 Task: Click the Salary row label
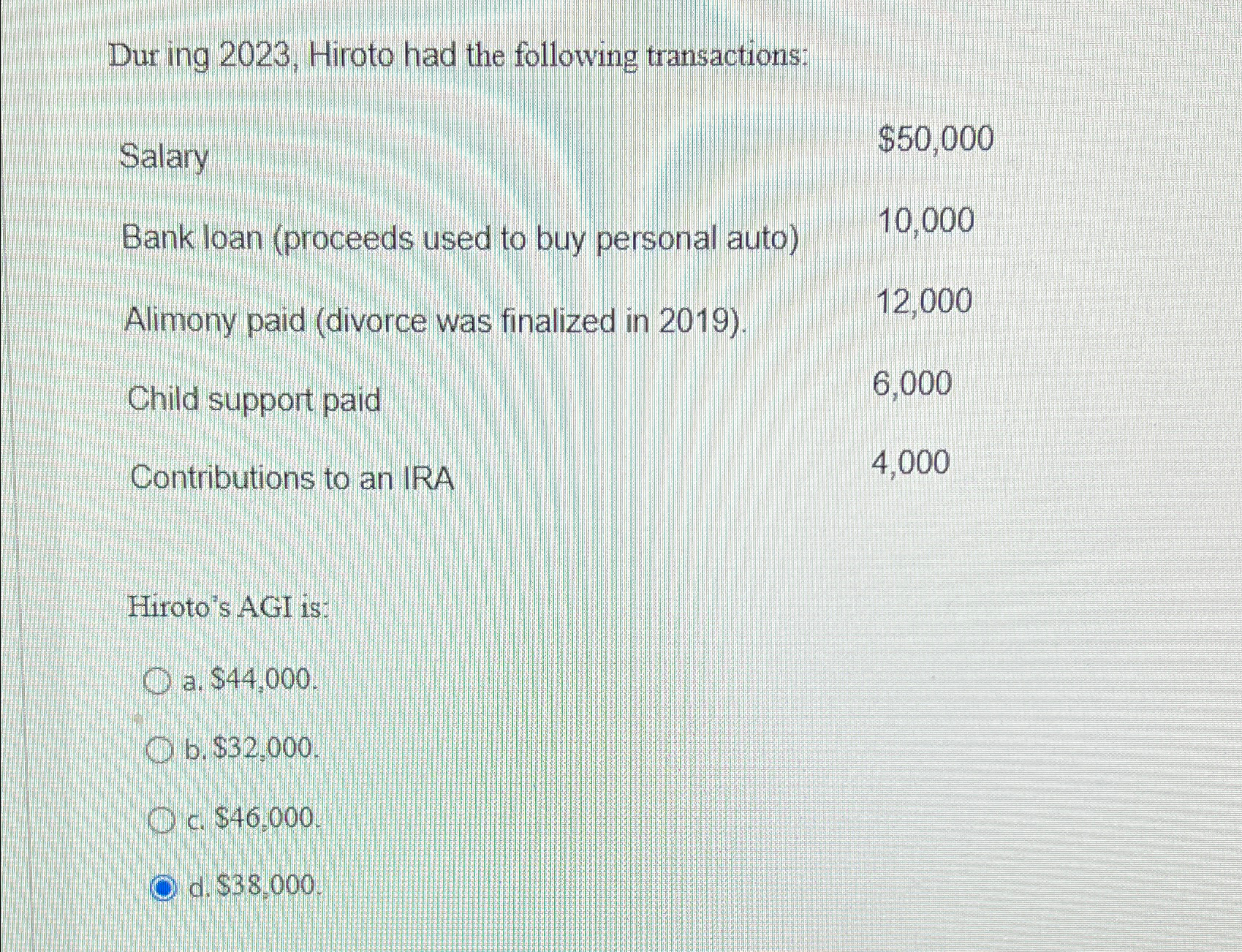click(164, 157)
